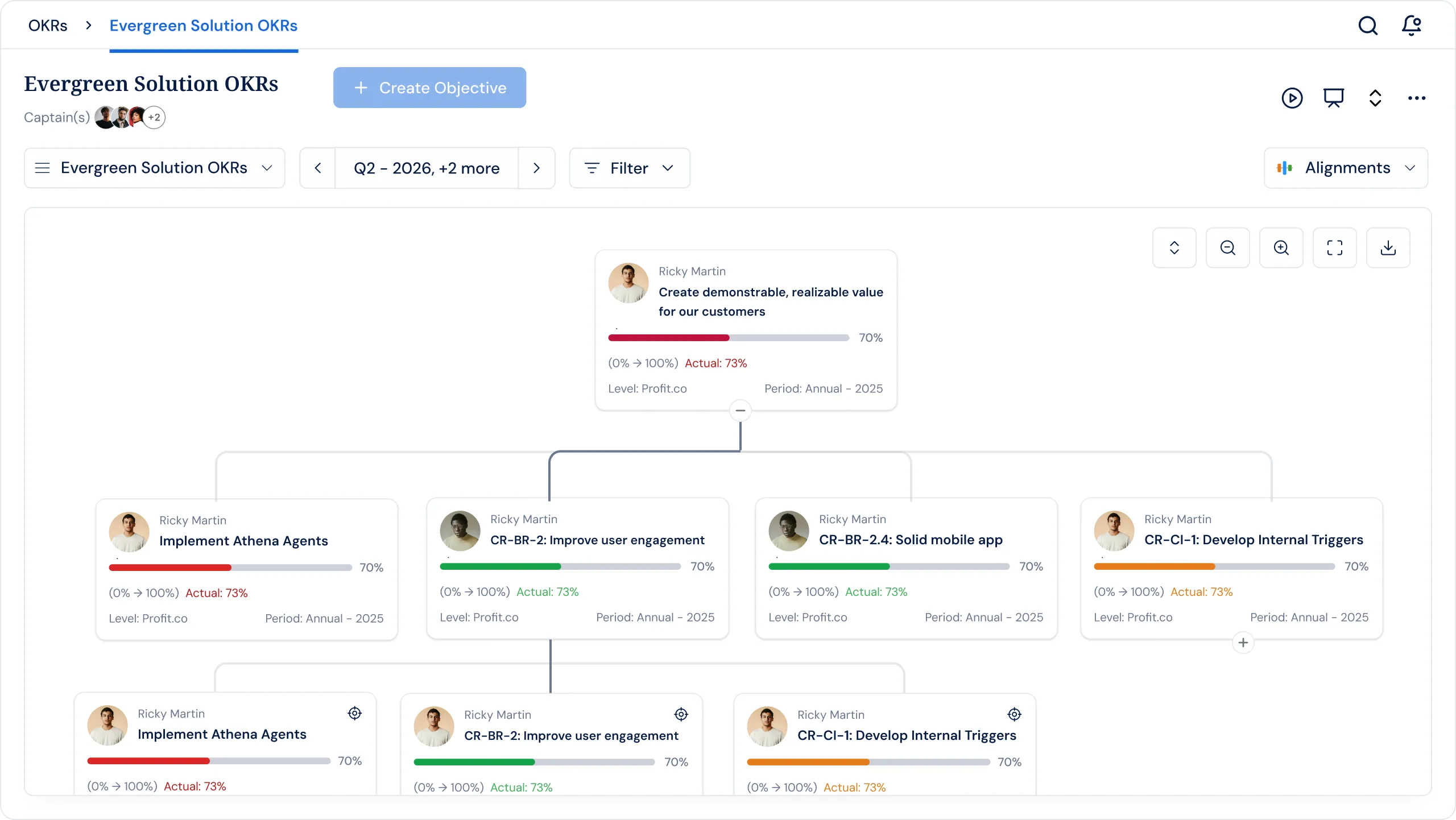Collapse children of root objective card
Viewport: 1456px width, 820px height.
click(x=741, y=411)
